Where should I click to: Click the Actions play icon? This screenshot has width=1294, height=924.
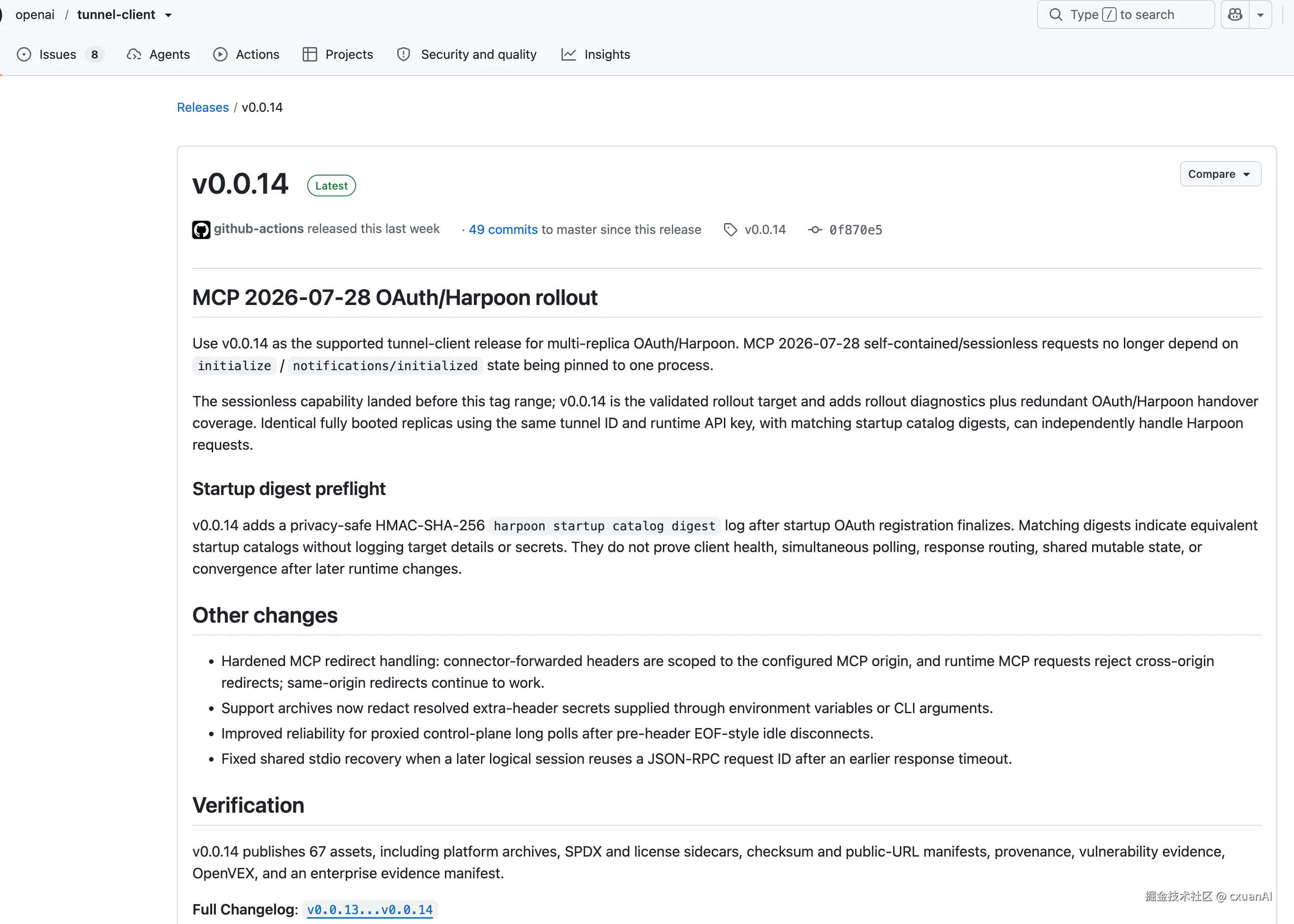click(221, 55)
